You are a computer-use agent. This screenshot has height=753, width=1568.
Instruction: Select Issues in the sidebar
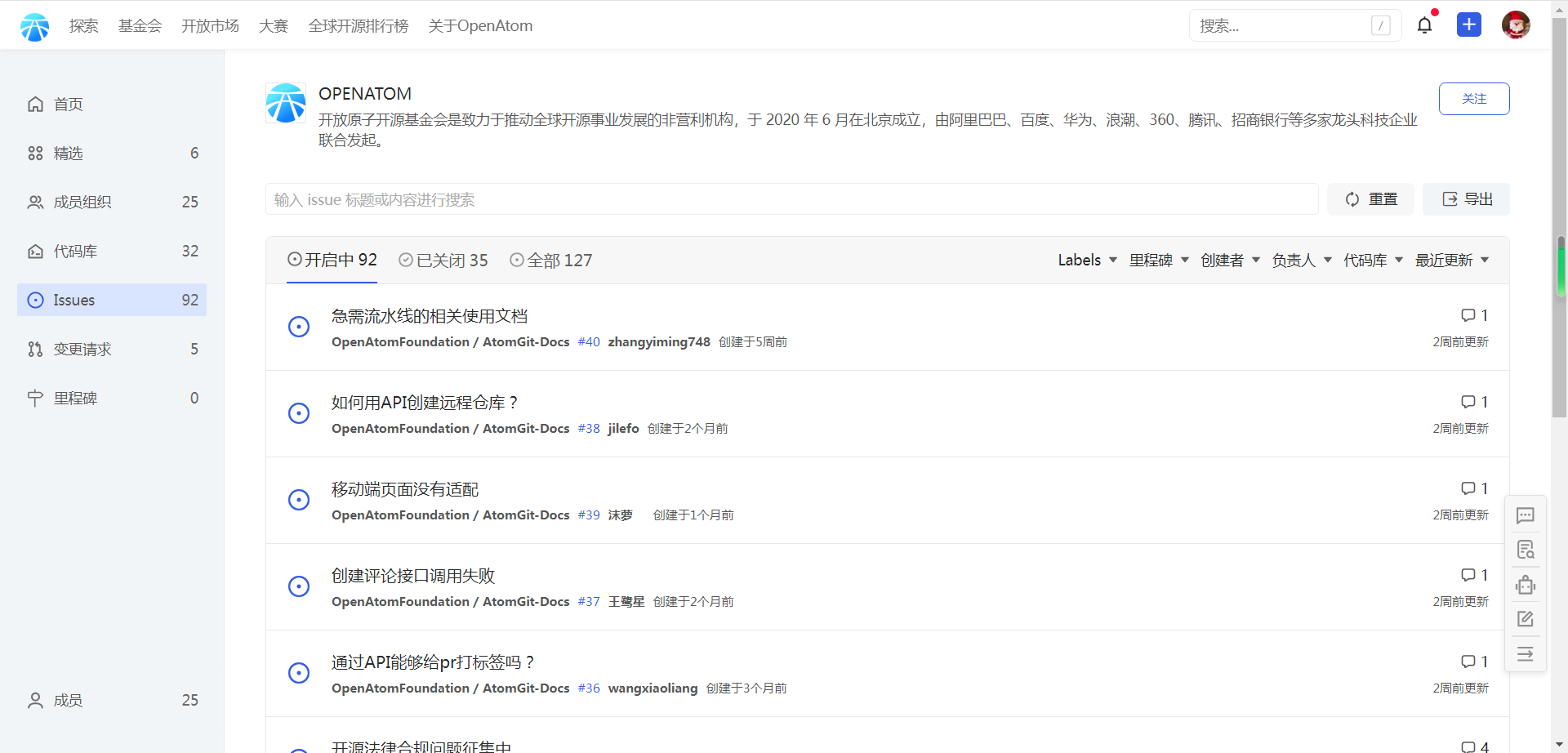click(x=112, y=300)
